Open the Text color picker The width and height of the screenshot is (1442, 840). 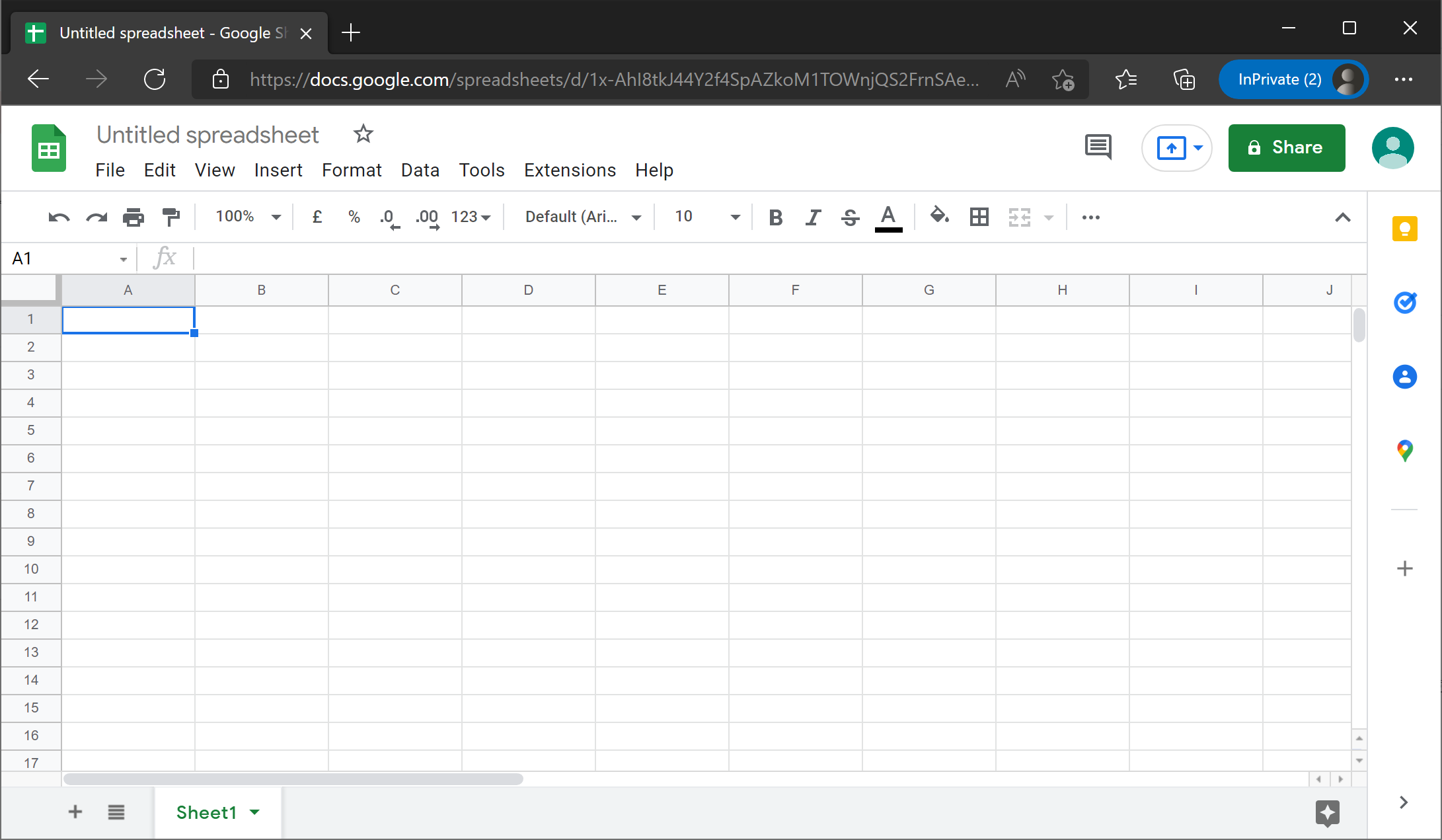point(888,217)
